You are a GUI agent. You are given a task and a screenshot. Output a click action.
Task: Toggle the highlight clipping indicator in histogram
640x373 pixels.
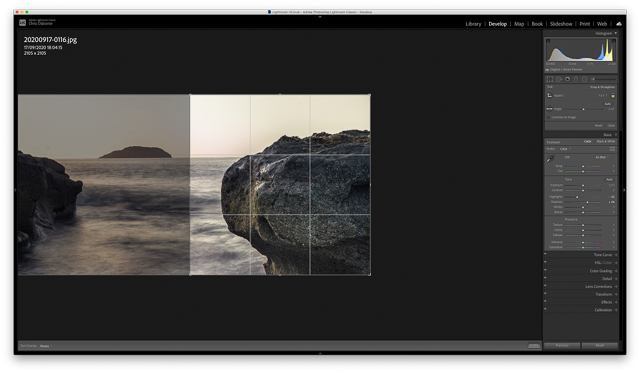tap(613, 41)
